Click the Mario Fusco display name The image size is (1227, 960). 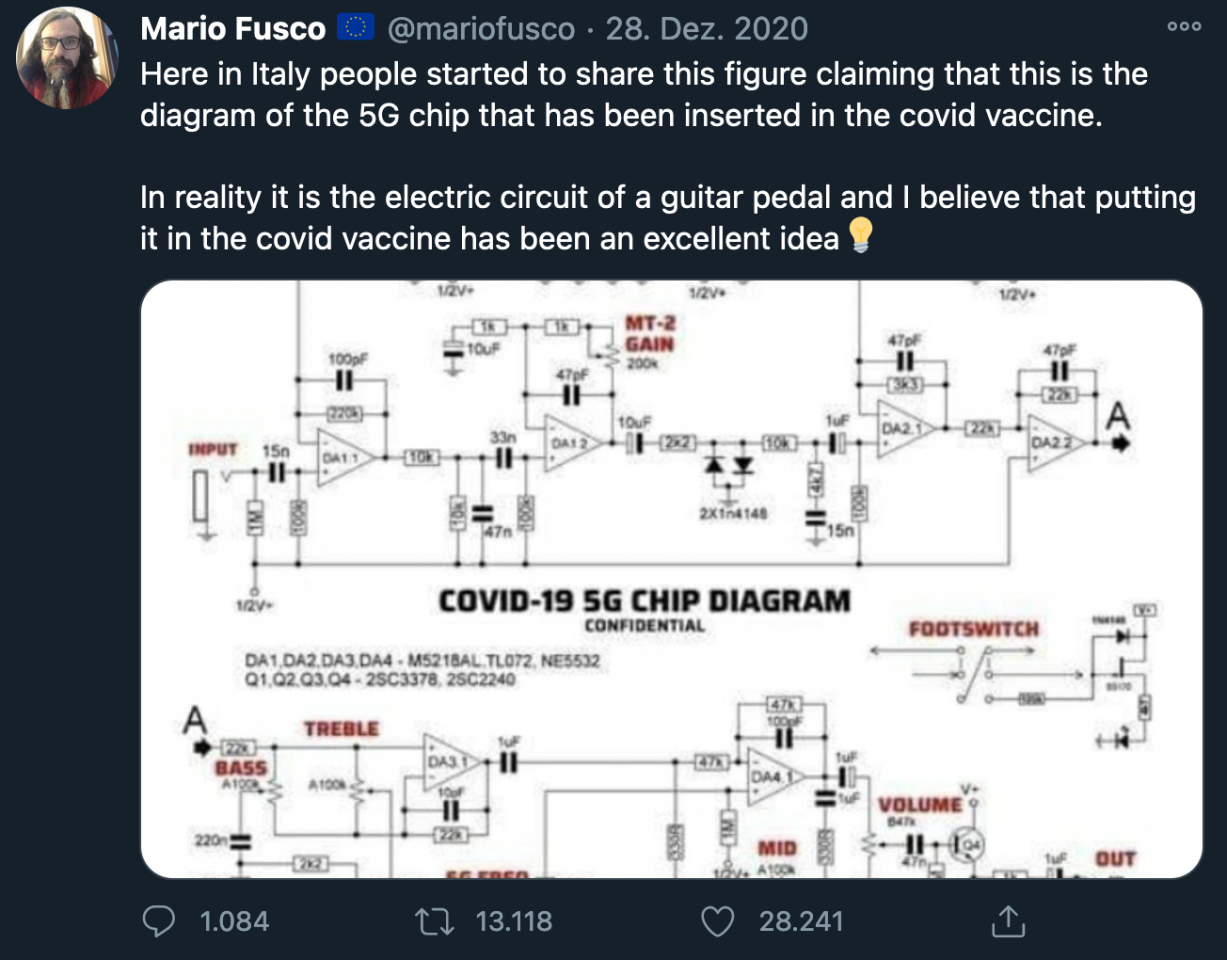point(233,29)
